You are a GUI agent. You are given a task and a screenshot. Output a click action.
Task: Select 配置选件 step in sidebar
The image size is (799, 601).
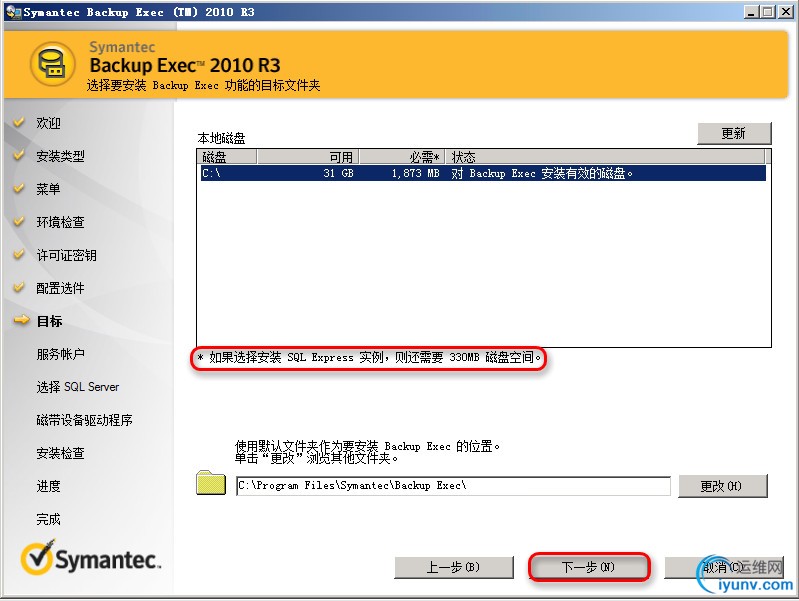60,289
